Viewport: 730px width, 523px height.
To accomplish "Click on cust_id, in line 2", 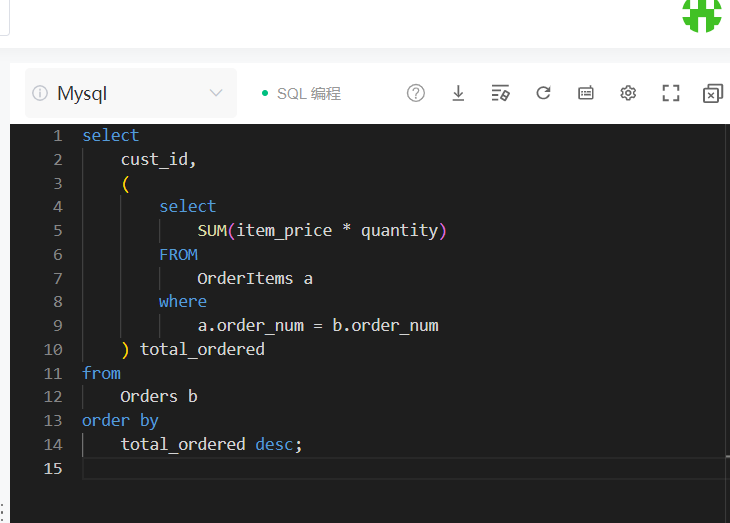I will pyautogui.click(x=158, y=160).
